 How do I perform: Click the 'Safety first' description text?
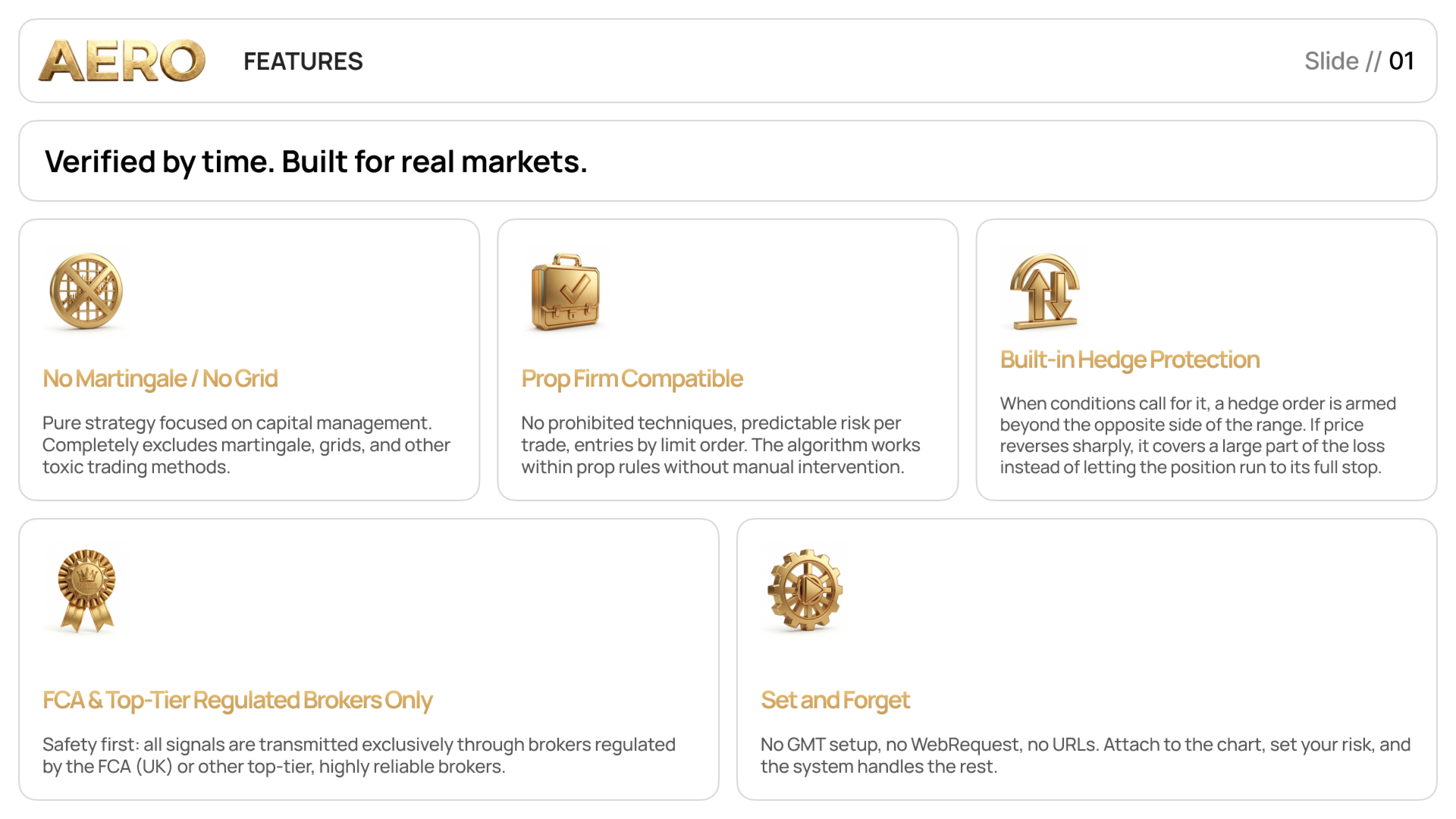click(x=359, y=755)
